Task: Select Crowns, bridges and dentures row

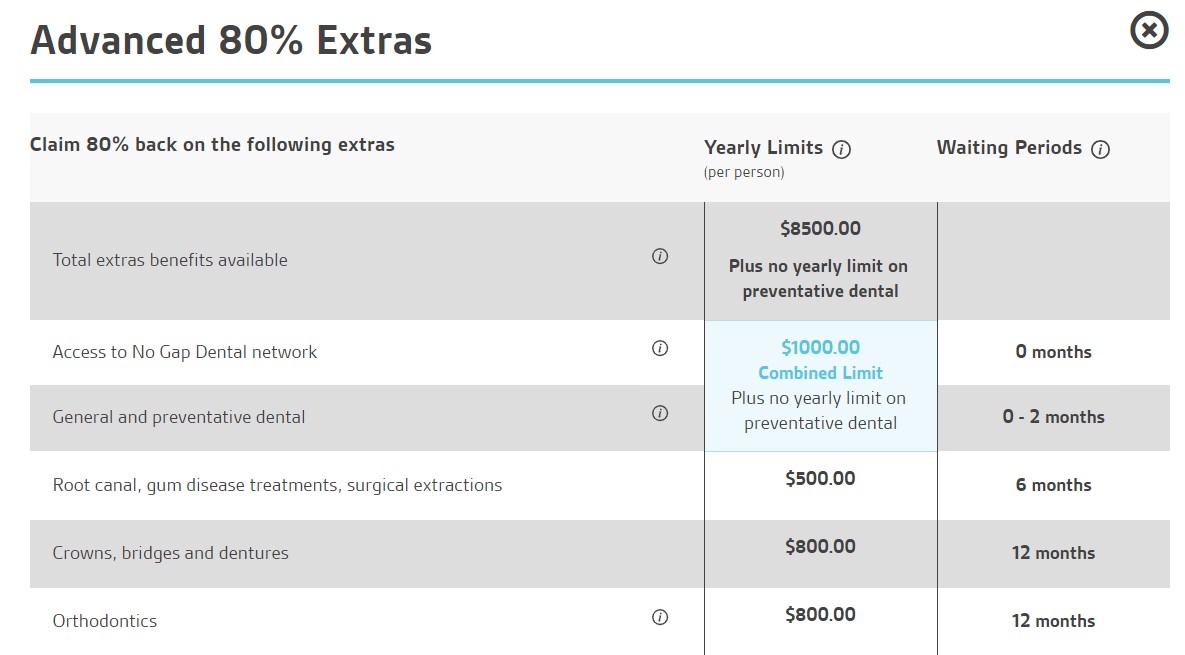Action: (599, 553)
